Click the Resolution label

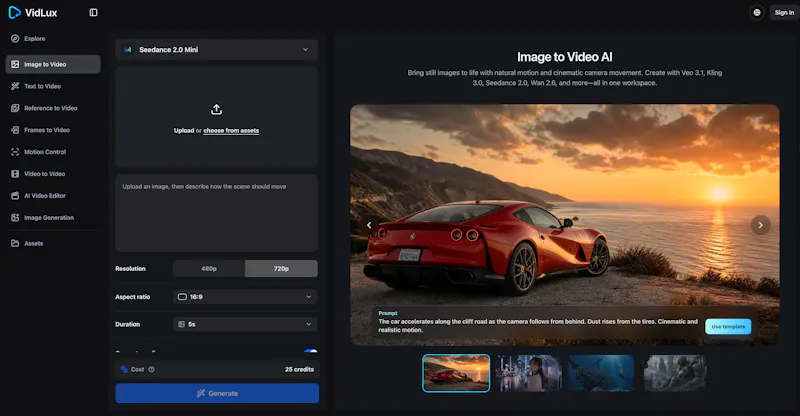coord(131,269)
